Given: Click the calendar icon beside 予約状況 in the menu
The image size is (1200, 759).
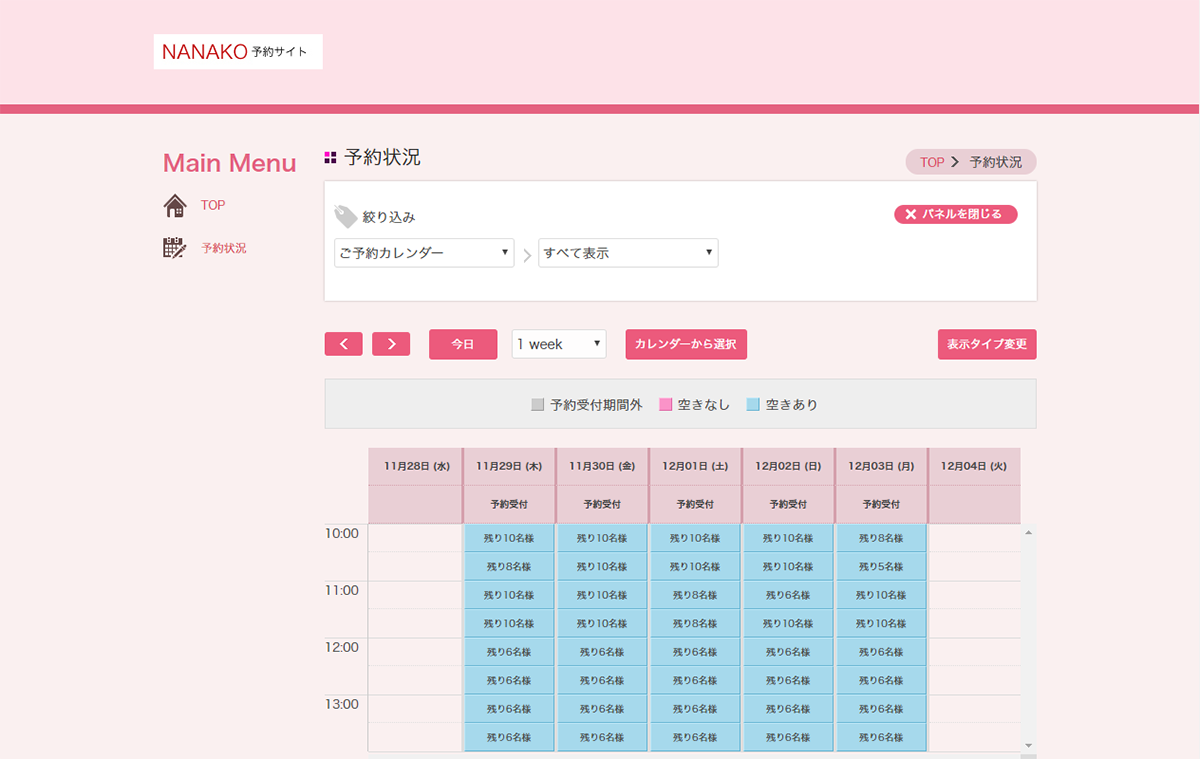Looking at the screenshot, I should (175, 248).
